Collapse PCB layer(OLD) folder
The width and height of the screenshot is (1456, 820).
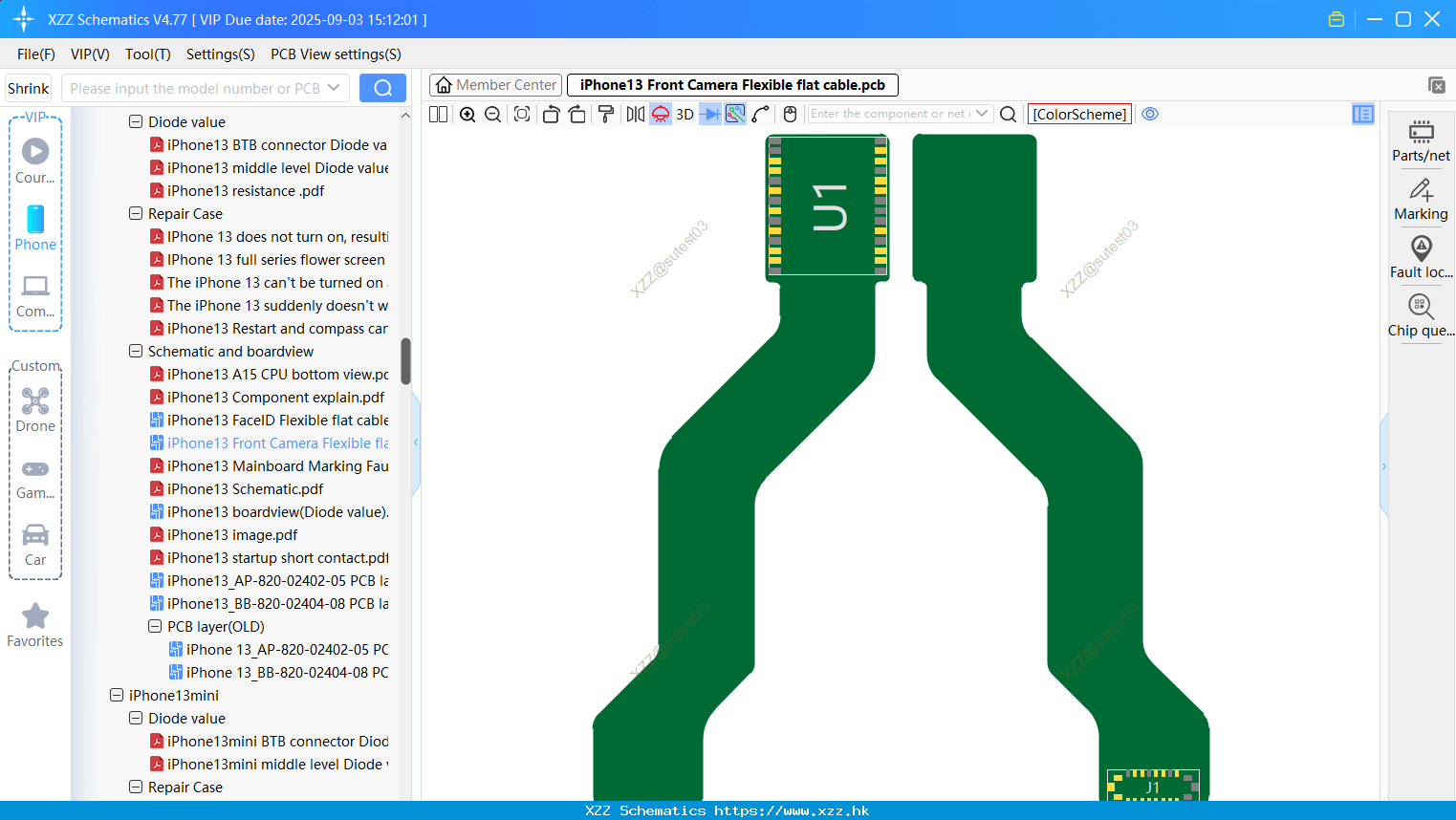click(x=155, y=626)
